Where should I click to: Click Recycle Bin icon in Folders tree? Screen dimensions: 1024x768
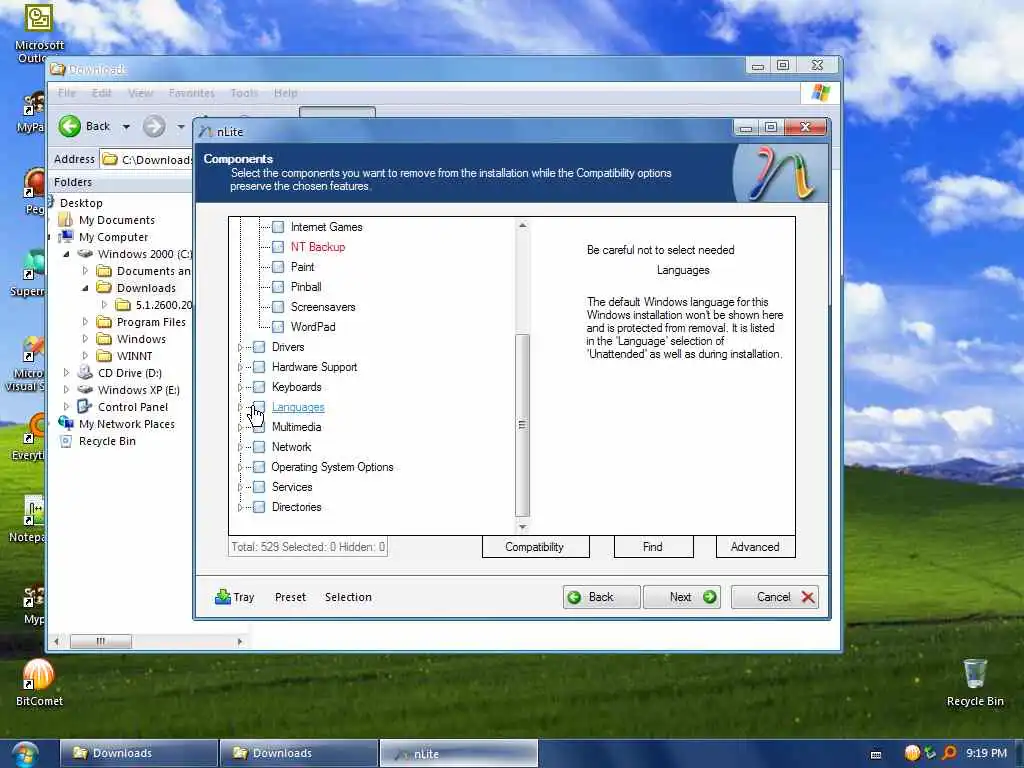click(65, 441)
